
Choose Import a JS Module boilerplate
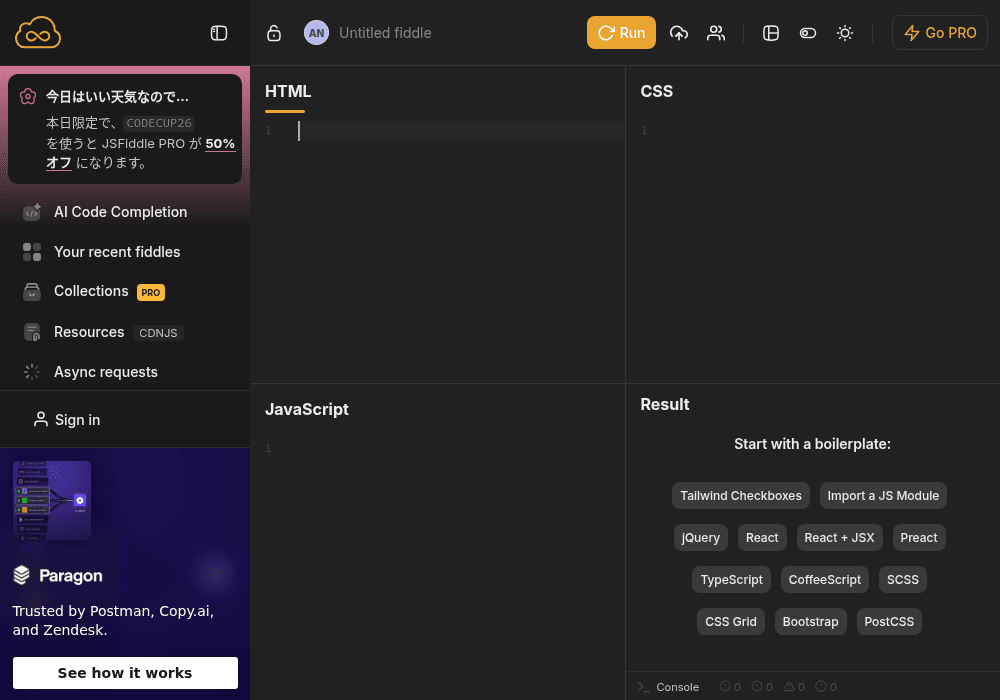(x=883, y=495)
